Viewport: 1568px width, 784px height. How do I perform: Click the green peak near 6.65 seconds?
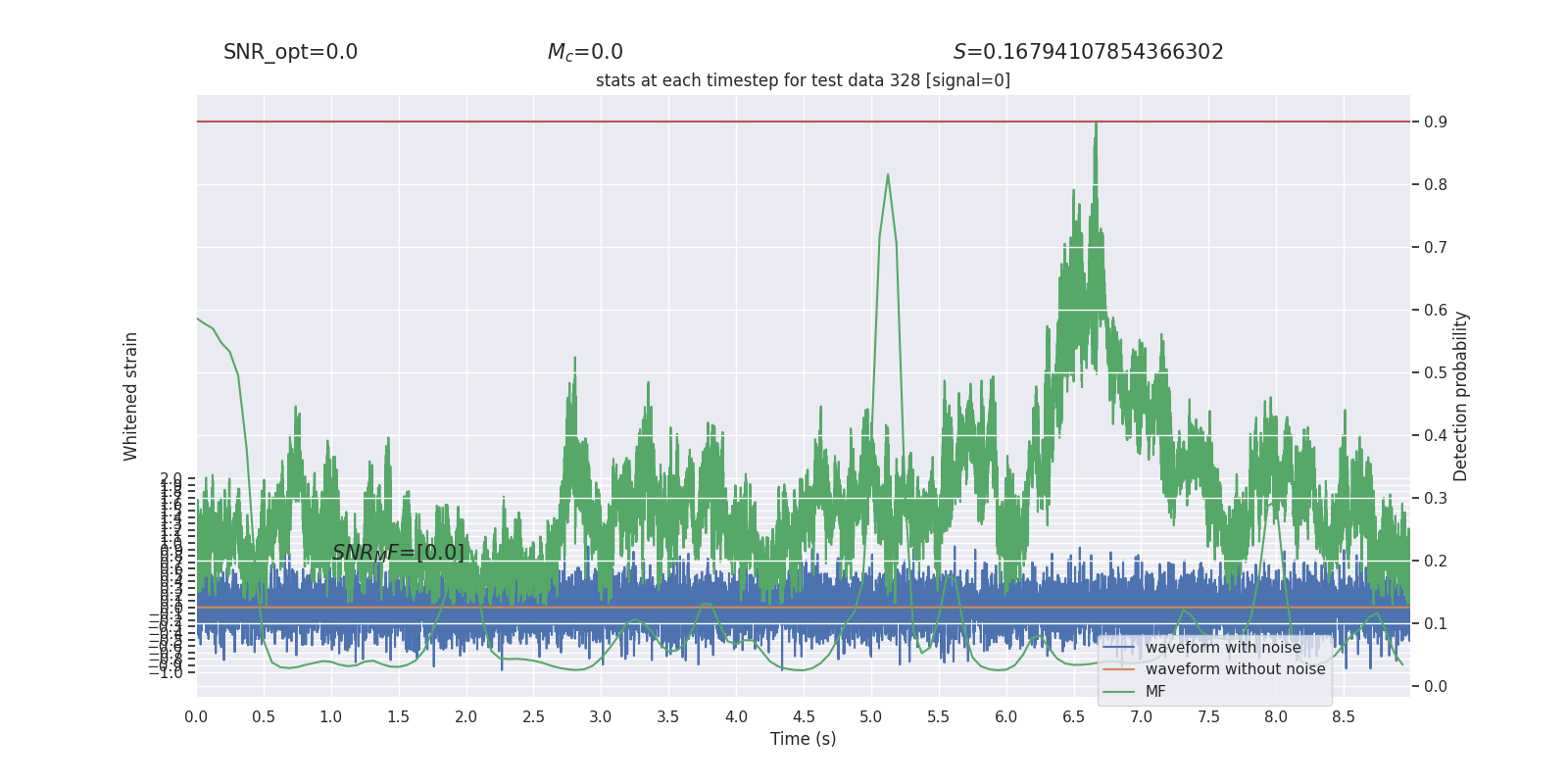pyautogui.click(x=1096, y=125)
